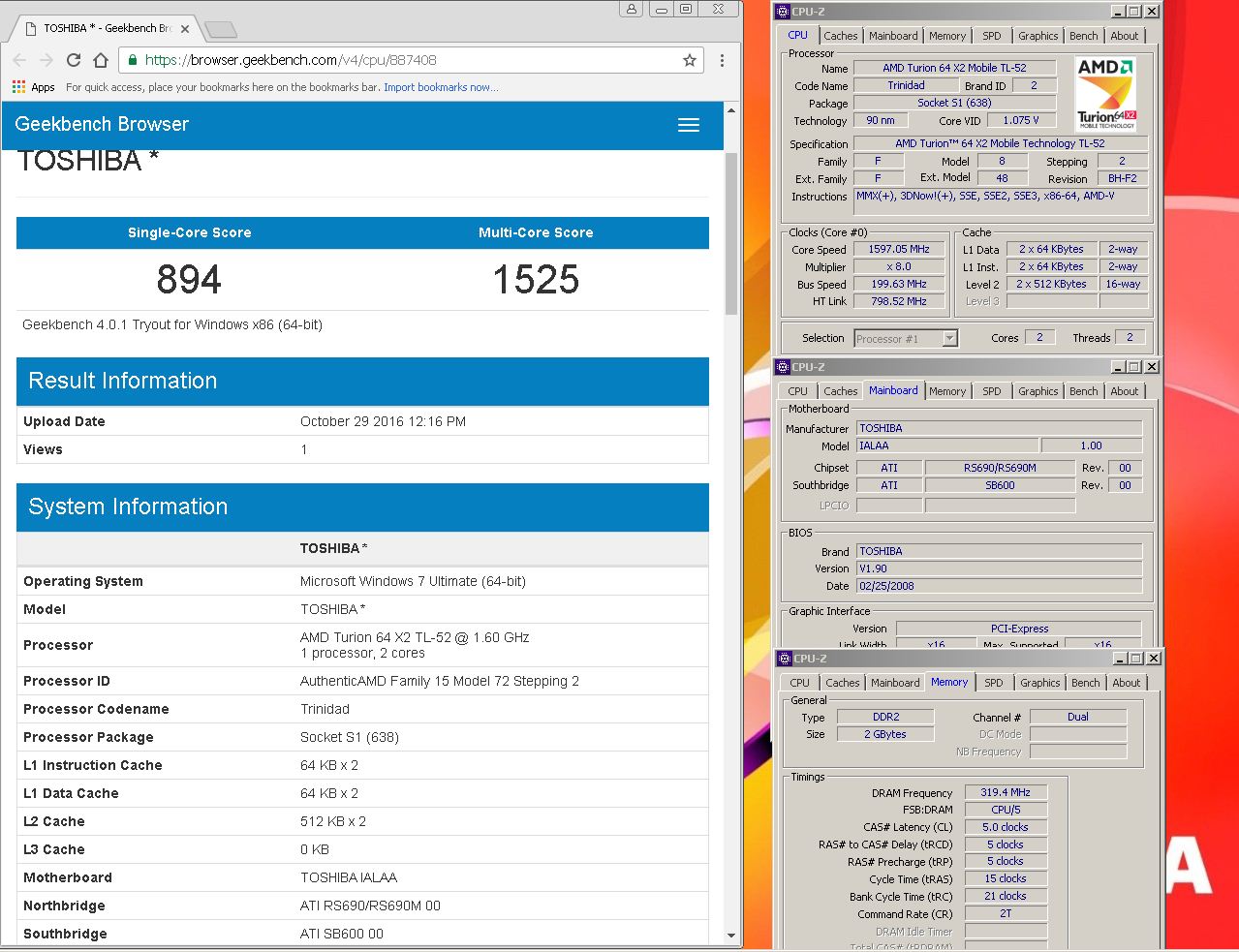The height and width of the screenshot is (952, 1239).
Task: Select About tab in bottom CPU-Z window
Action: (x=1127, y=683)
